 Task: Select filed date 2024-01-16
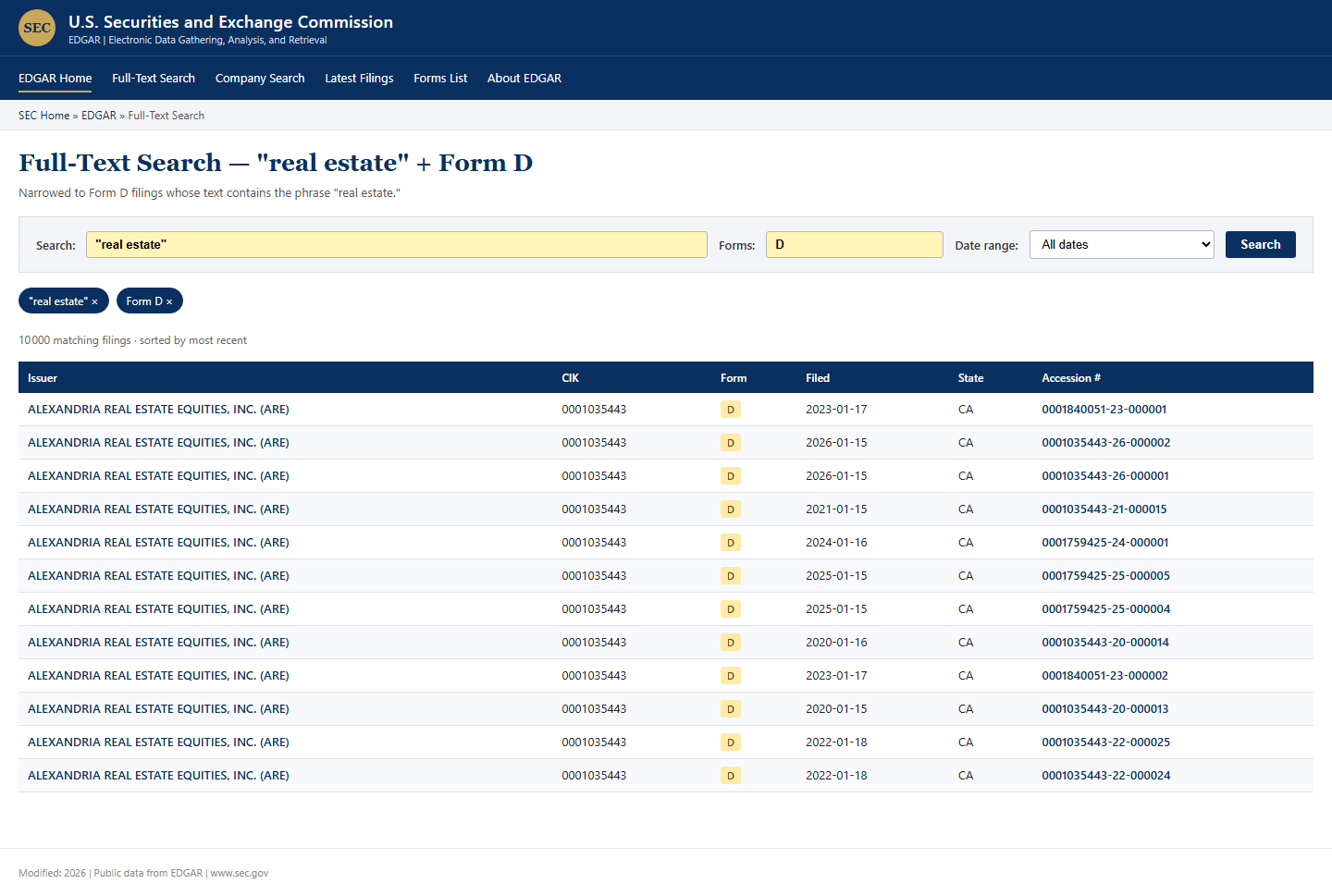tap(836, 543)
